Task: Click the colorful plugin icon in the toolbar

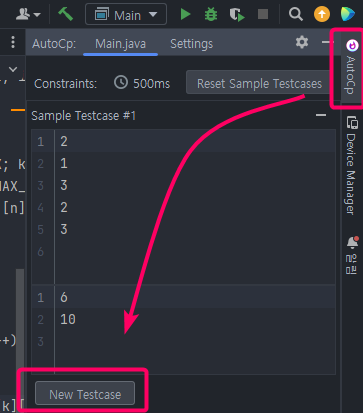Action: (x=348, y=14)
